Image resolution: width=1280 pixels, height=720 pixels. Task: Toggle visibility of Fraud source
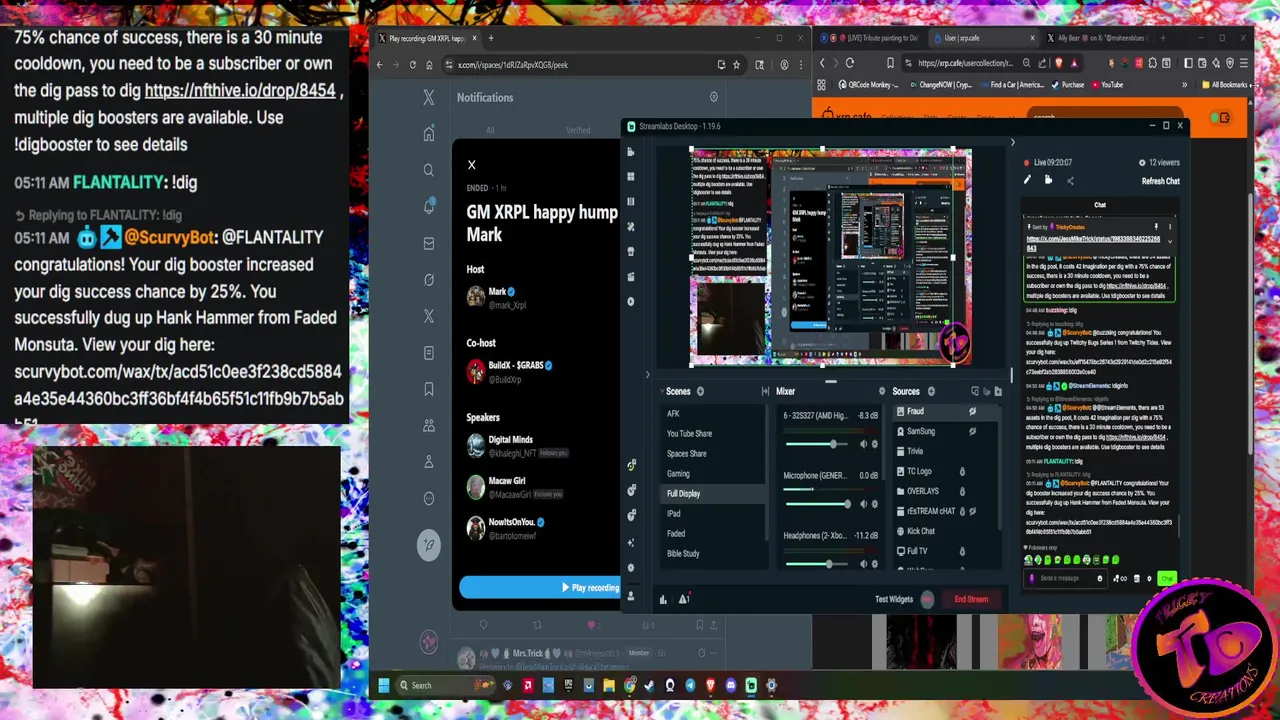pos(972,411)
